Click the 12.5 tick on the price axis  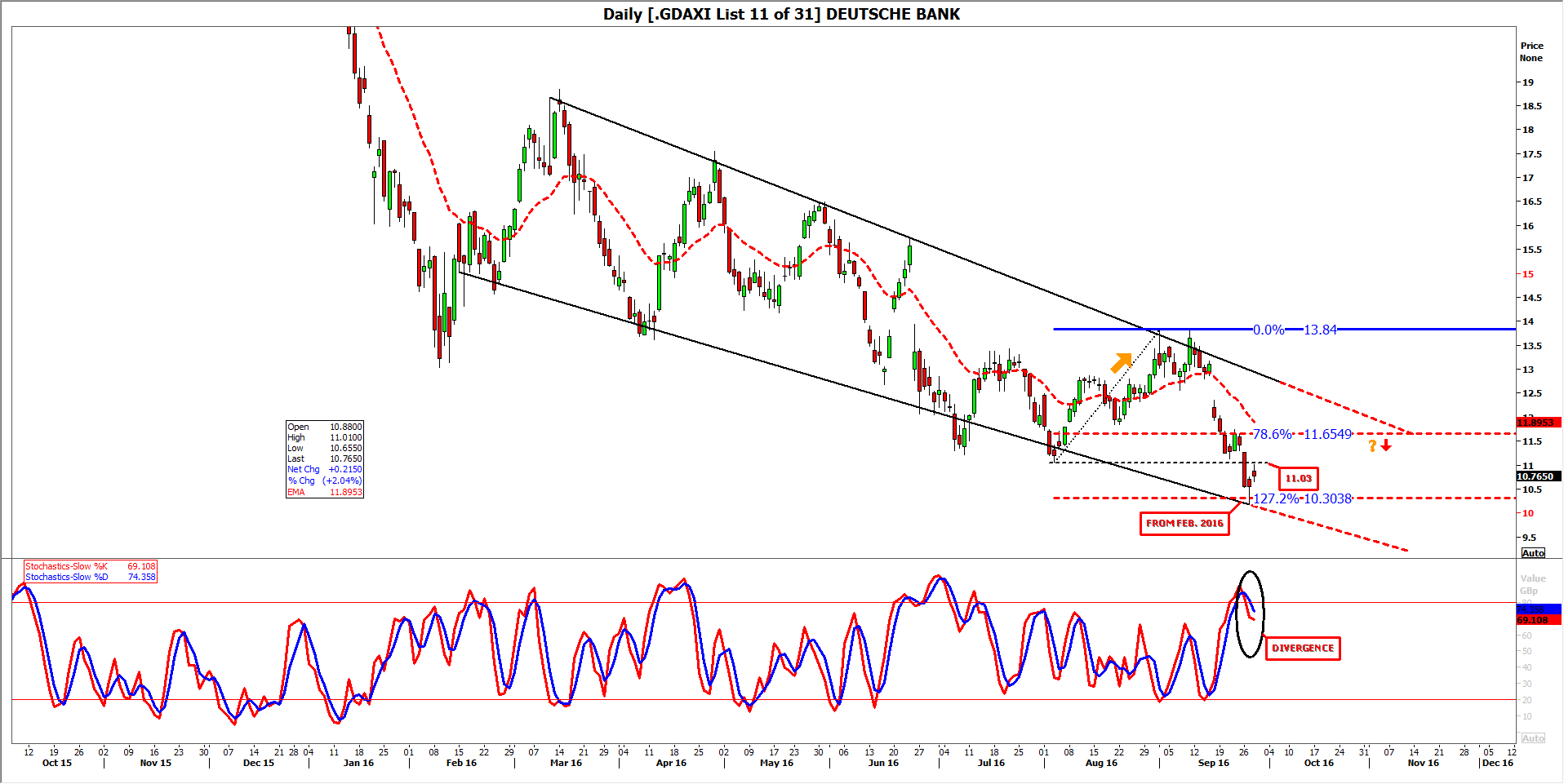pyautogui.click(x=1531, y=393)
